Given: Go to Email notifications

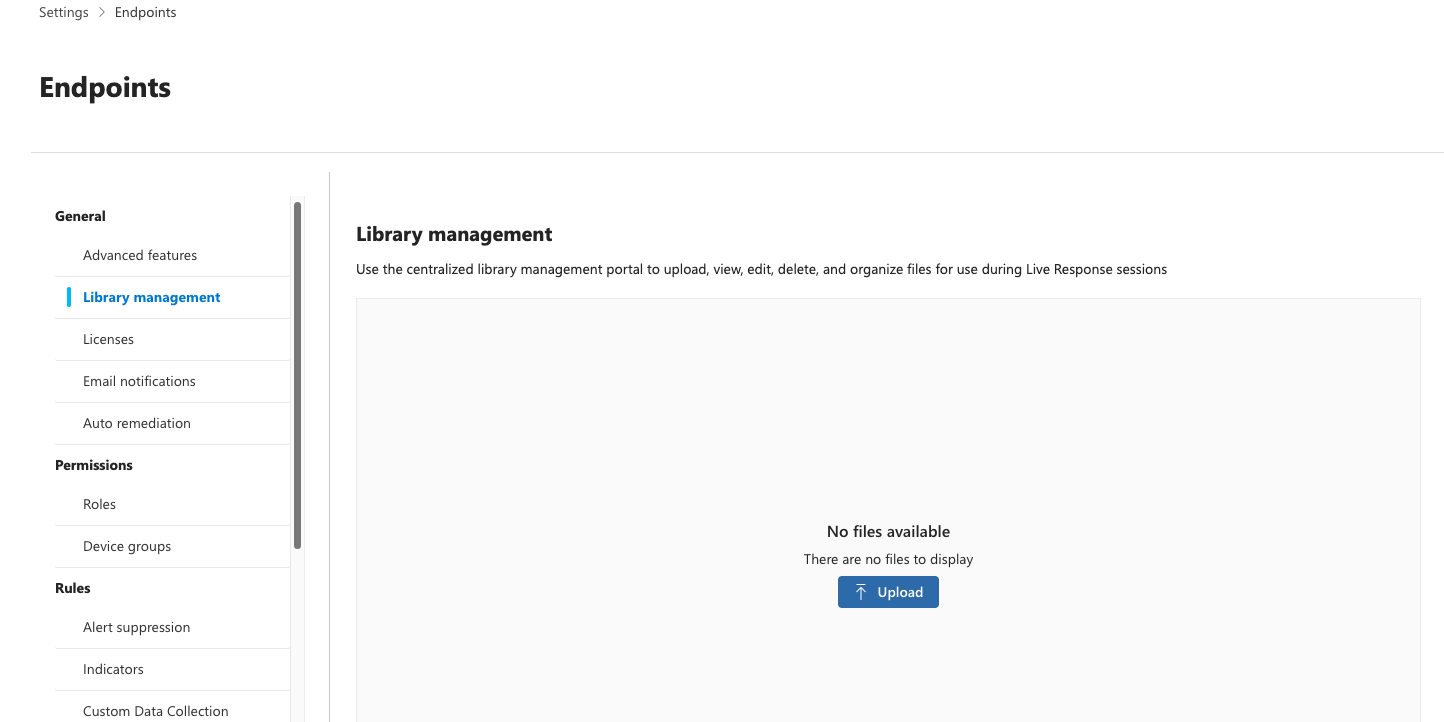Looking at the screenshot, I should coord(139,381).
